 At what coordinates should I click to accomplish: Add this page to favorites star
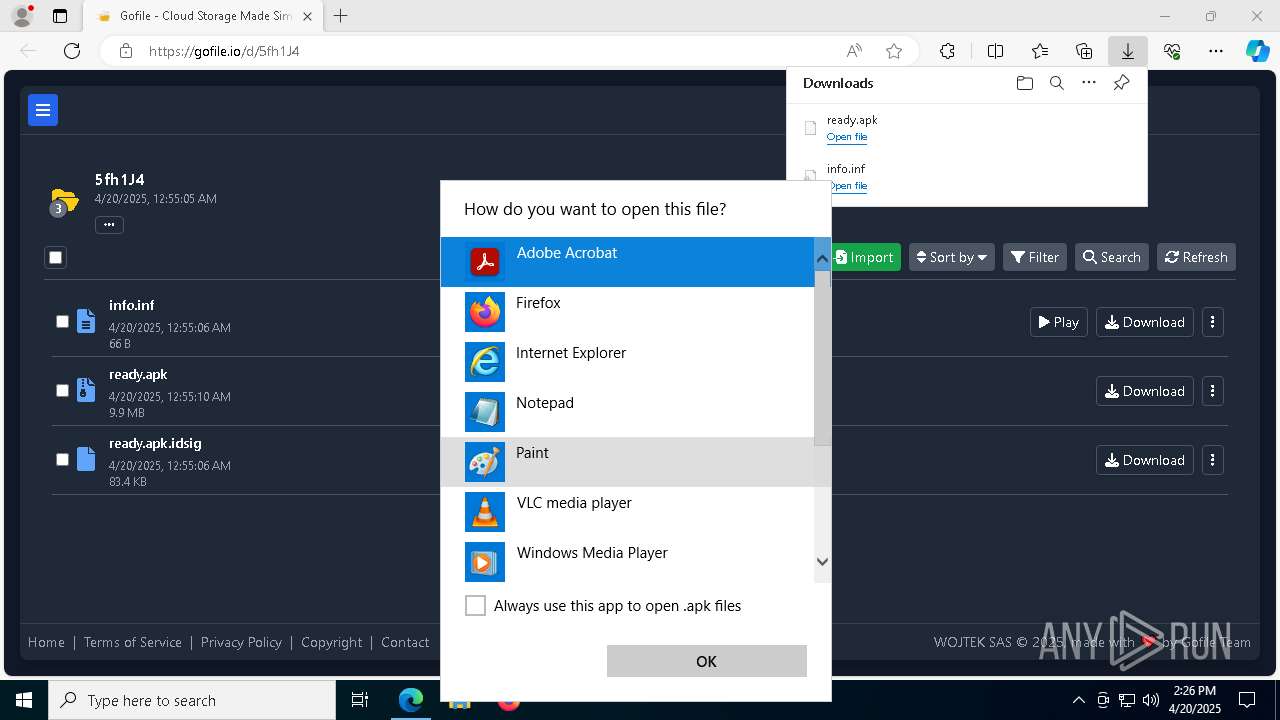894,51
